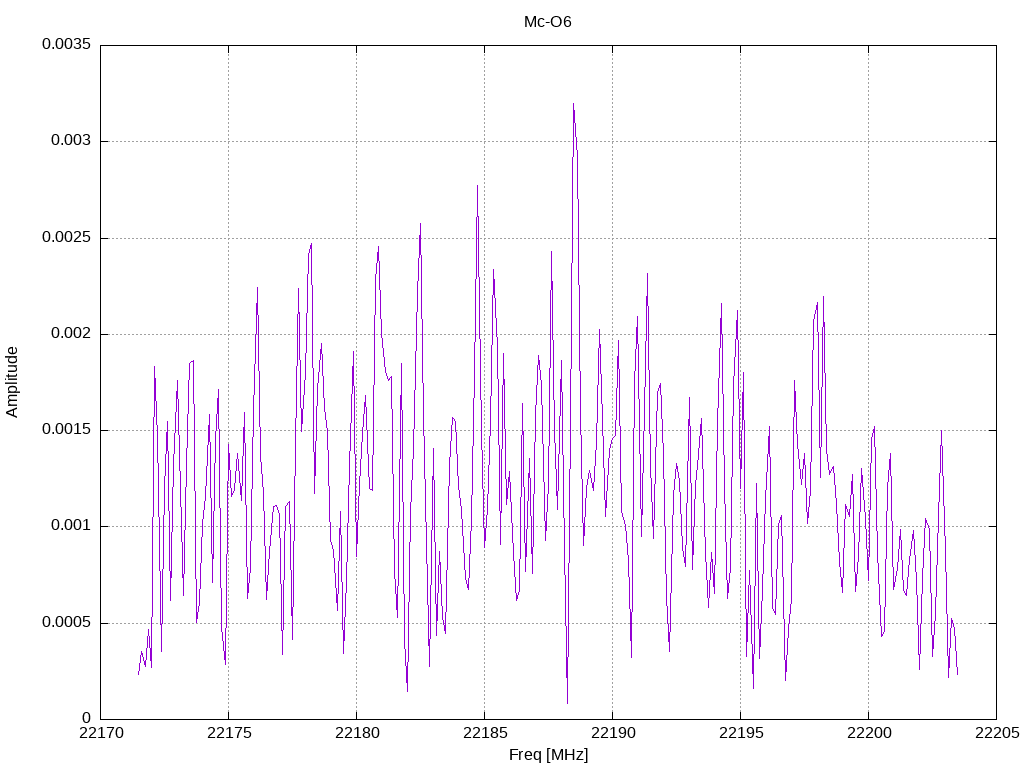Image resolution: width=1024 pixels, height=768 pixels.
Task: Click the 0.0005 y-axis tick label
Action: 67,622
